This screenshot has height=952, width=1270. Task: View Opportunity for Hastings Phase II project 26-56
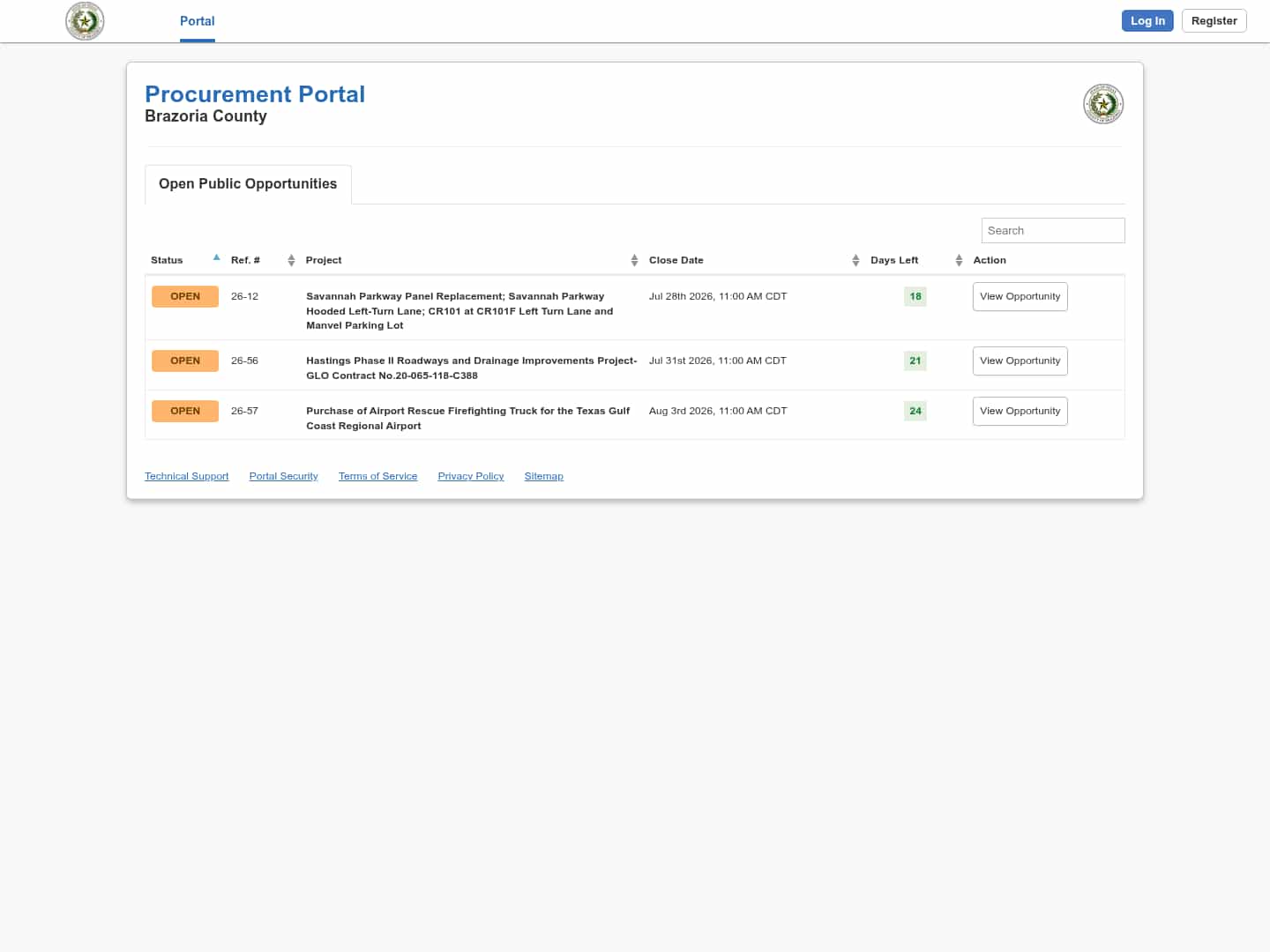(1020, 361)
